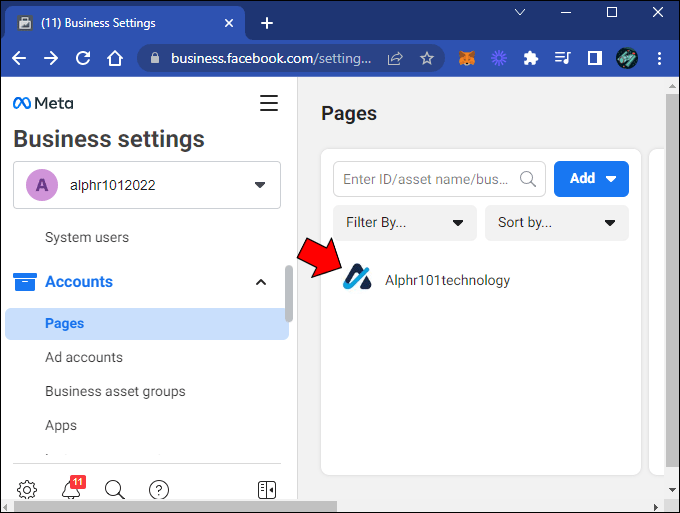
Task: Toggle the browser side panel icon
Action: [595, 58]
